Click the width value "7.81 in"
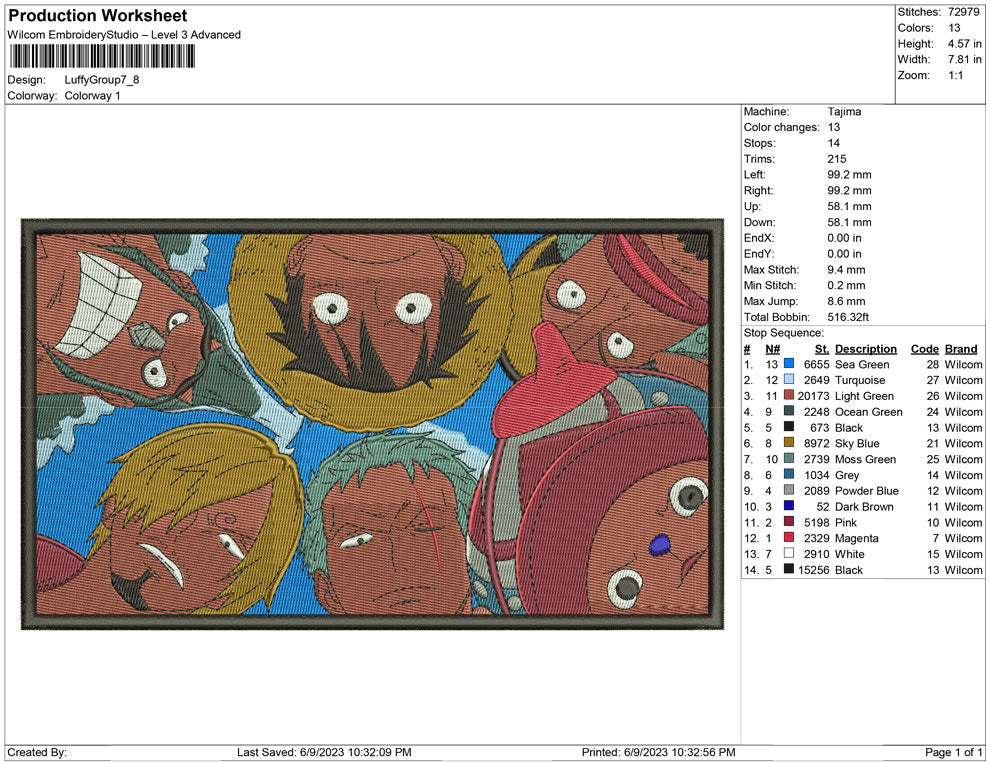 pos(964,59)
